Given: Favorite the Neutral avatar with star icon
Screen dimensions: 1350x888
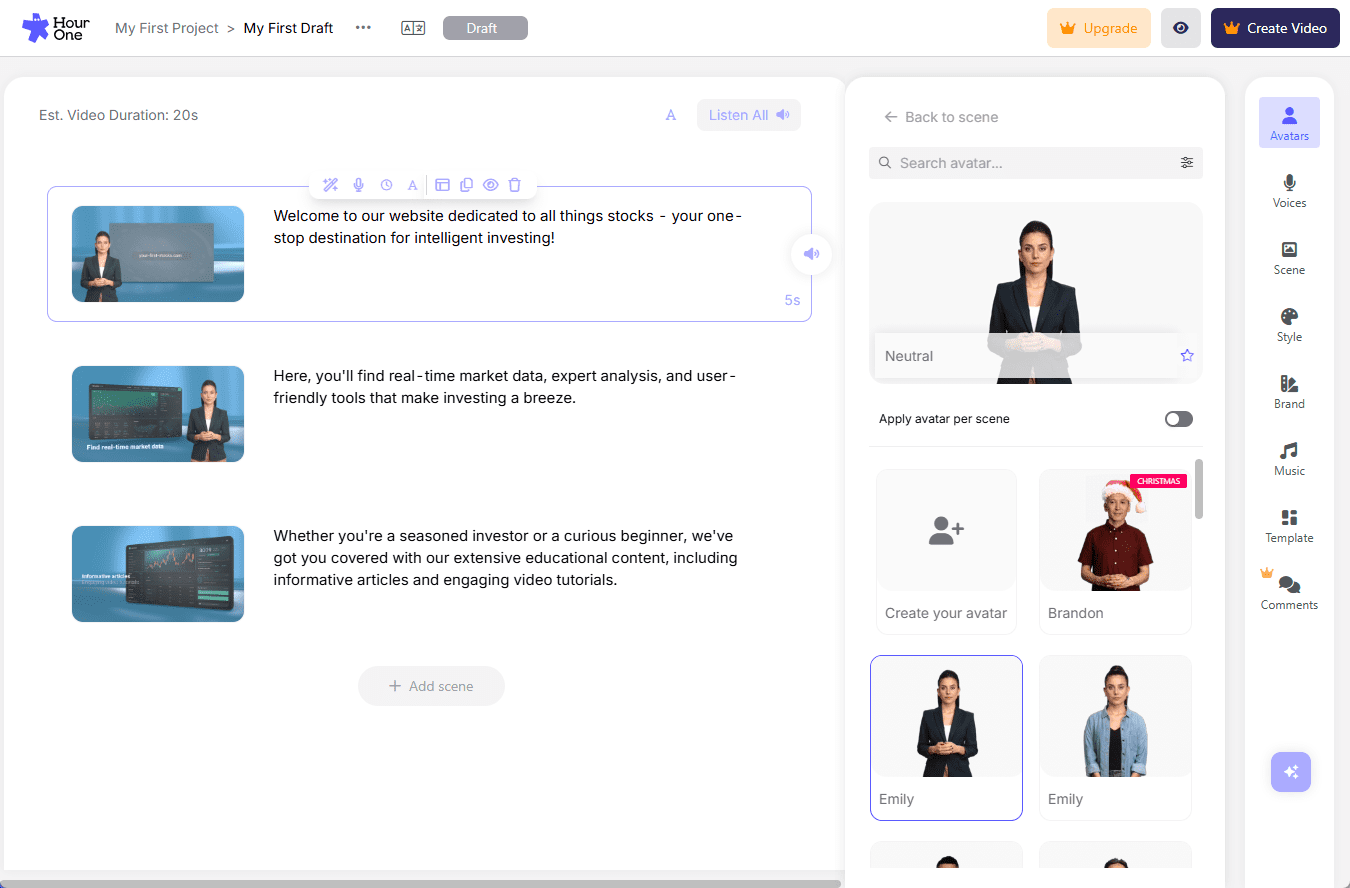Looking at the screenshot, I should pyautogui.click(x=1187, y=355).
